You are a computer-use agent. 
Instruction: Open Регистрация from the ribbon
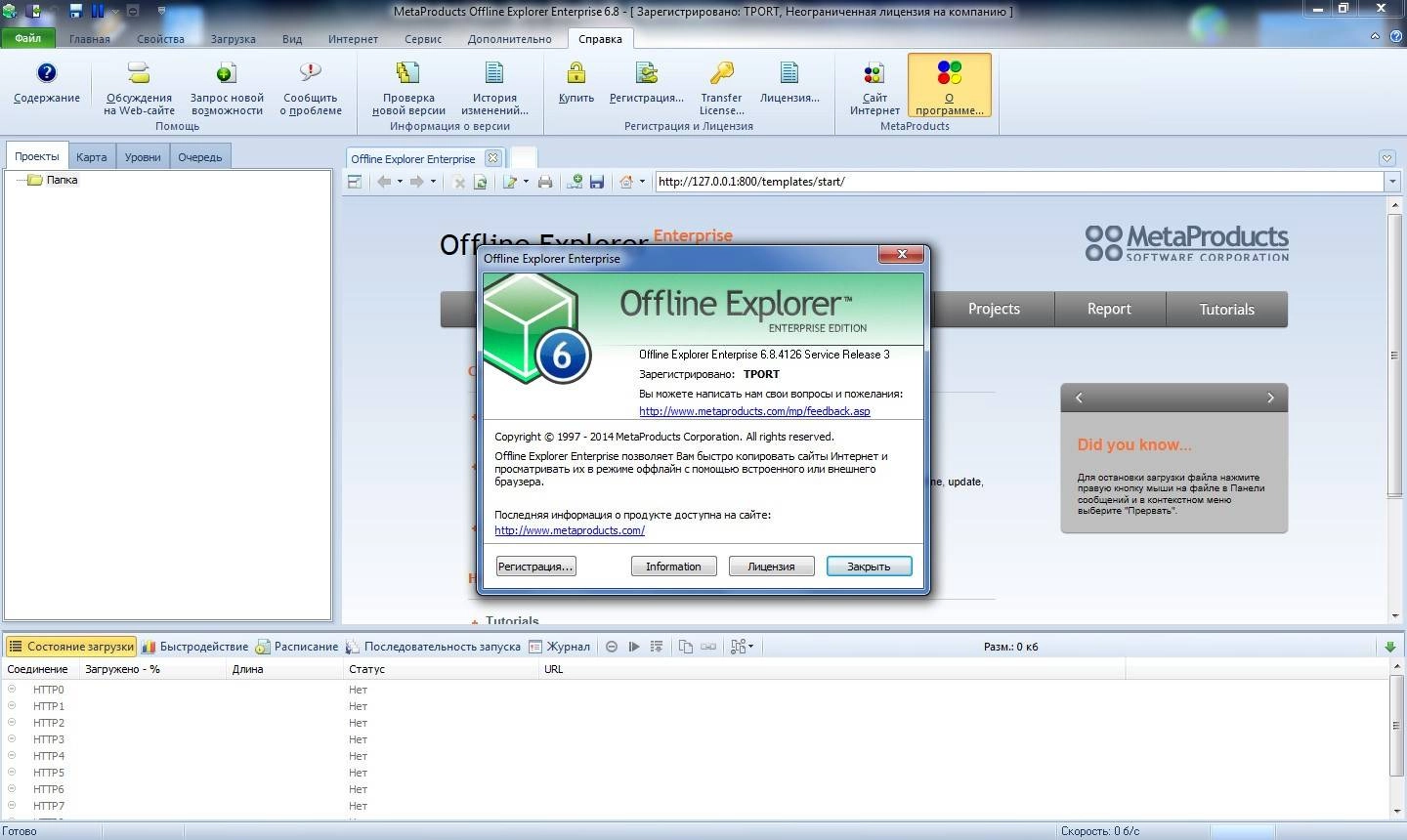pos(646,82)
